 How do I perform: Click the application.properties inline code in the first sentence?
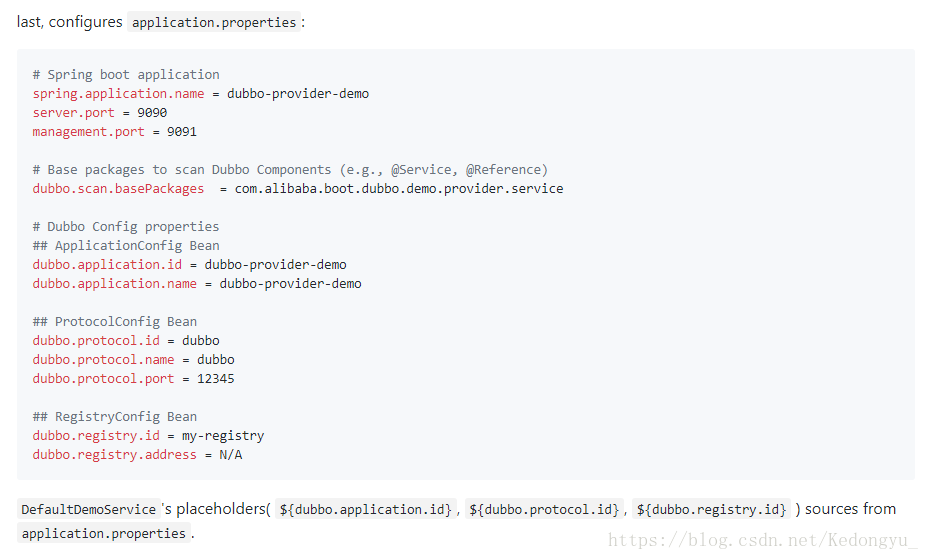tap(214, 22)
